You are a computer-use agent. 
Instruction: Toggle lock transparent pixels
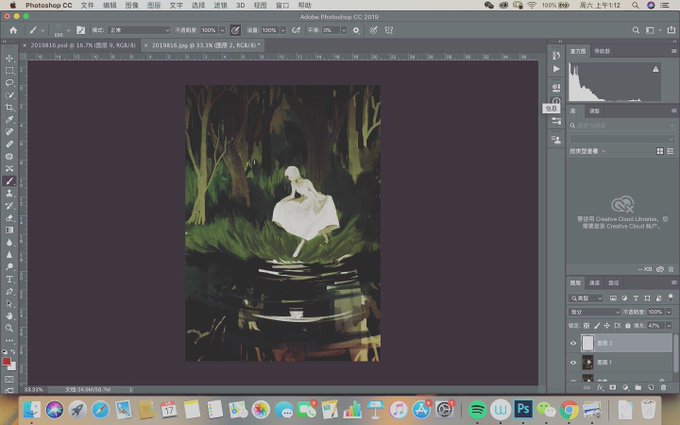click(x=586, y=325)
